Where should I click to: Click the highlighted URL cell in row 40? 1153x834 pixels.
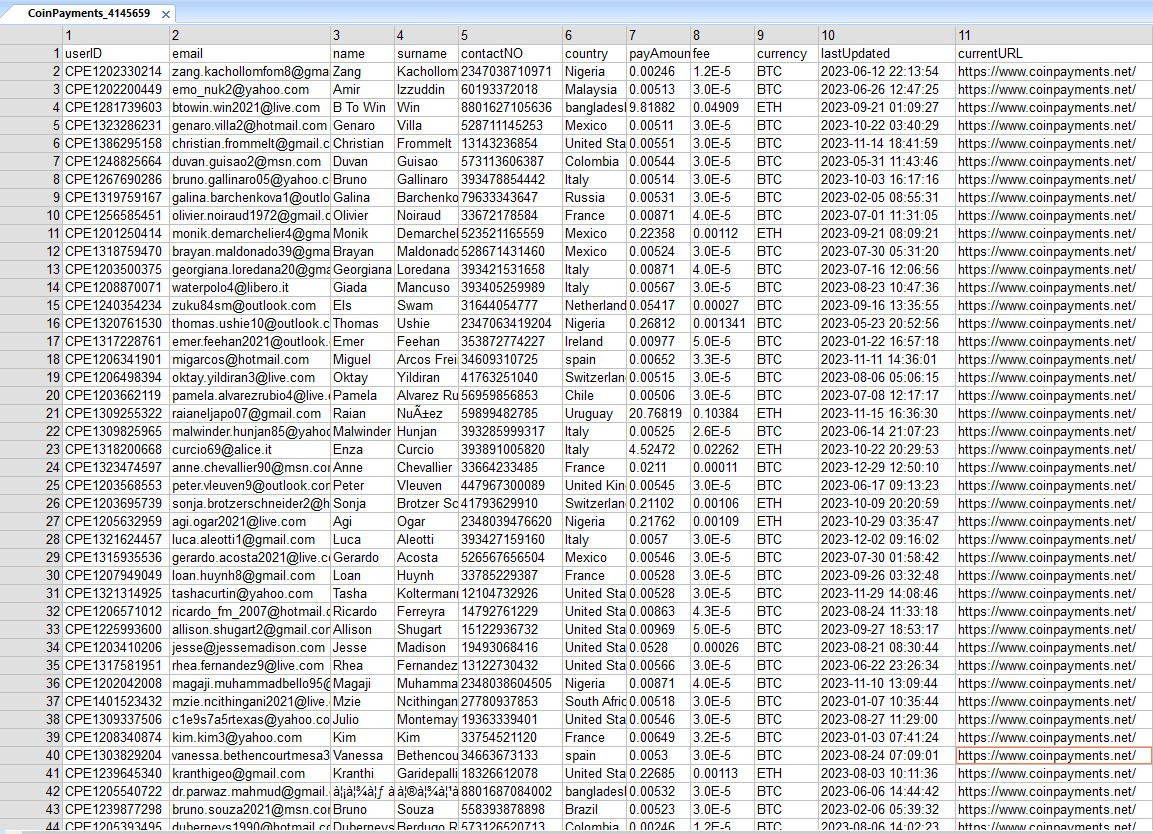point(1054,756)
